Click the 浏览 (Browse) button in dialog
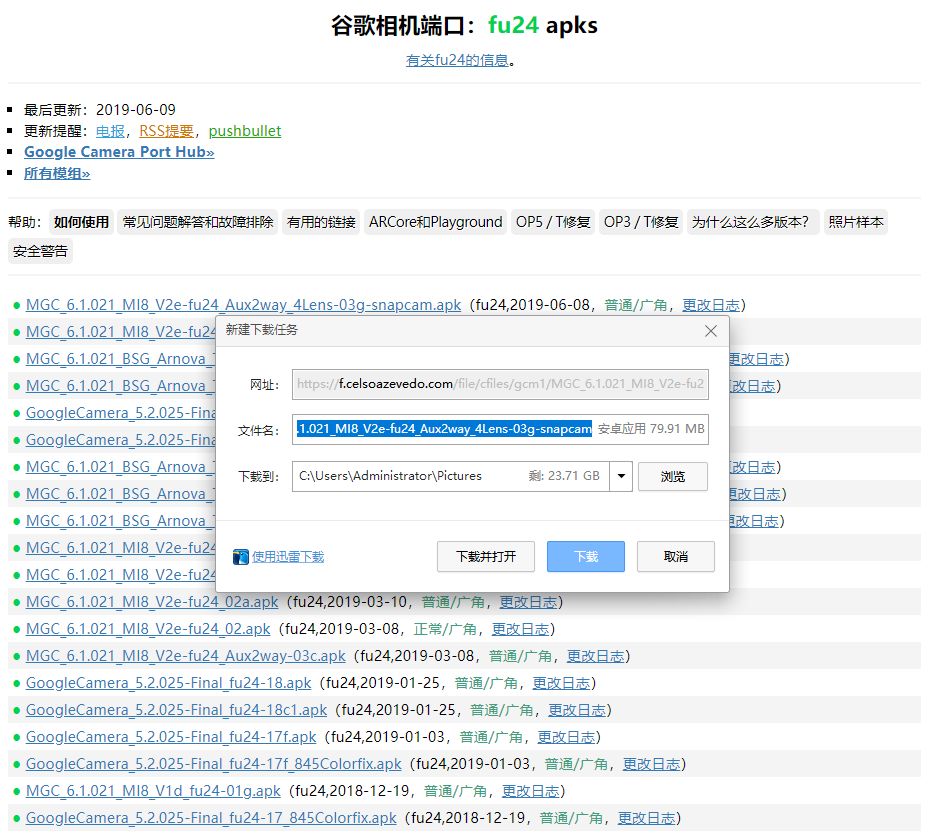This screenshot has width=931, height=833. 673,476
